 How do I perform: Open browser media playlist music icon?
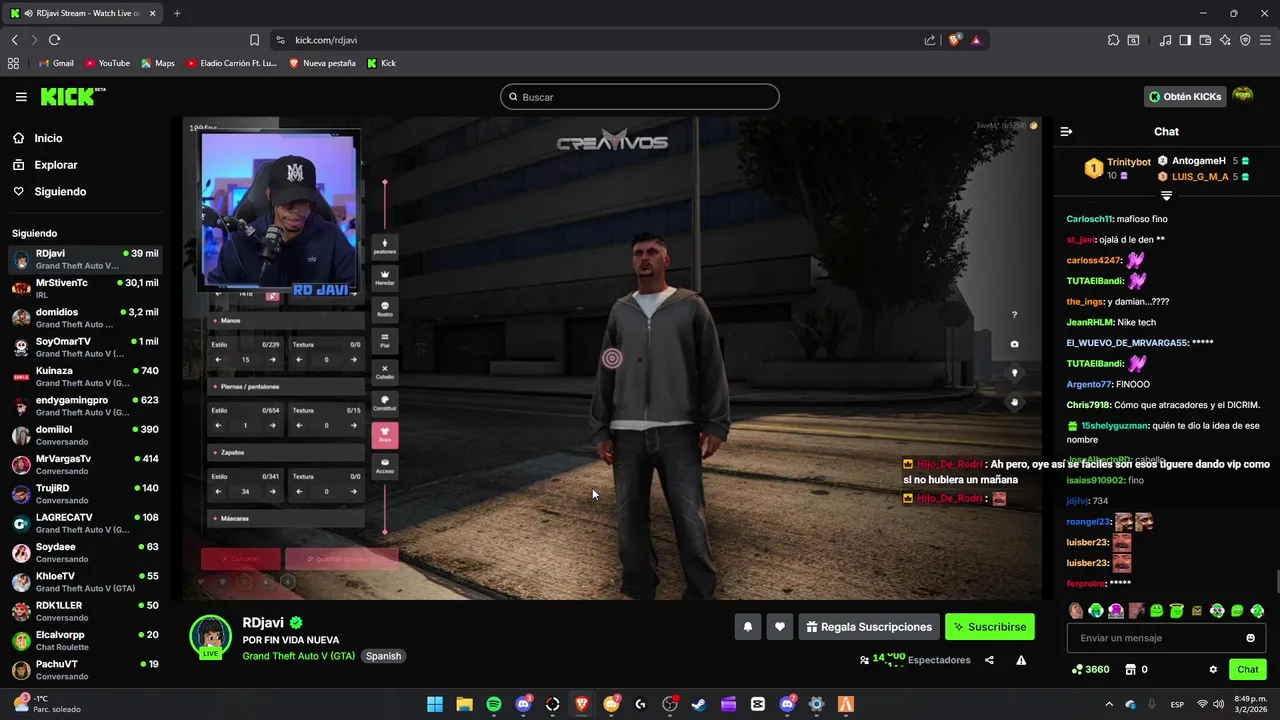pos(1165,40)
